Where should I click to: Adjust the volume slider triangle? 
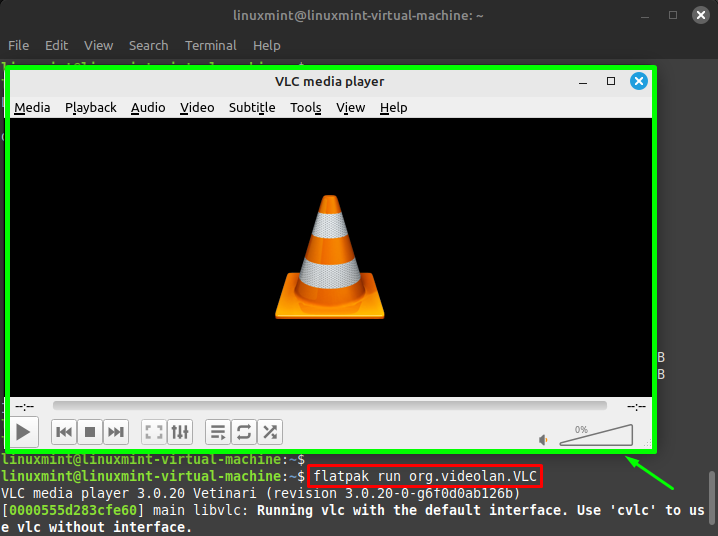(596, 435)
